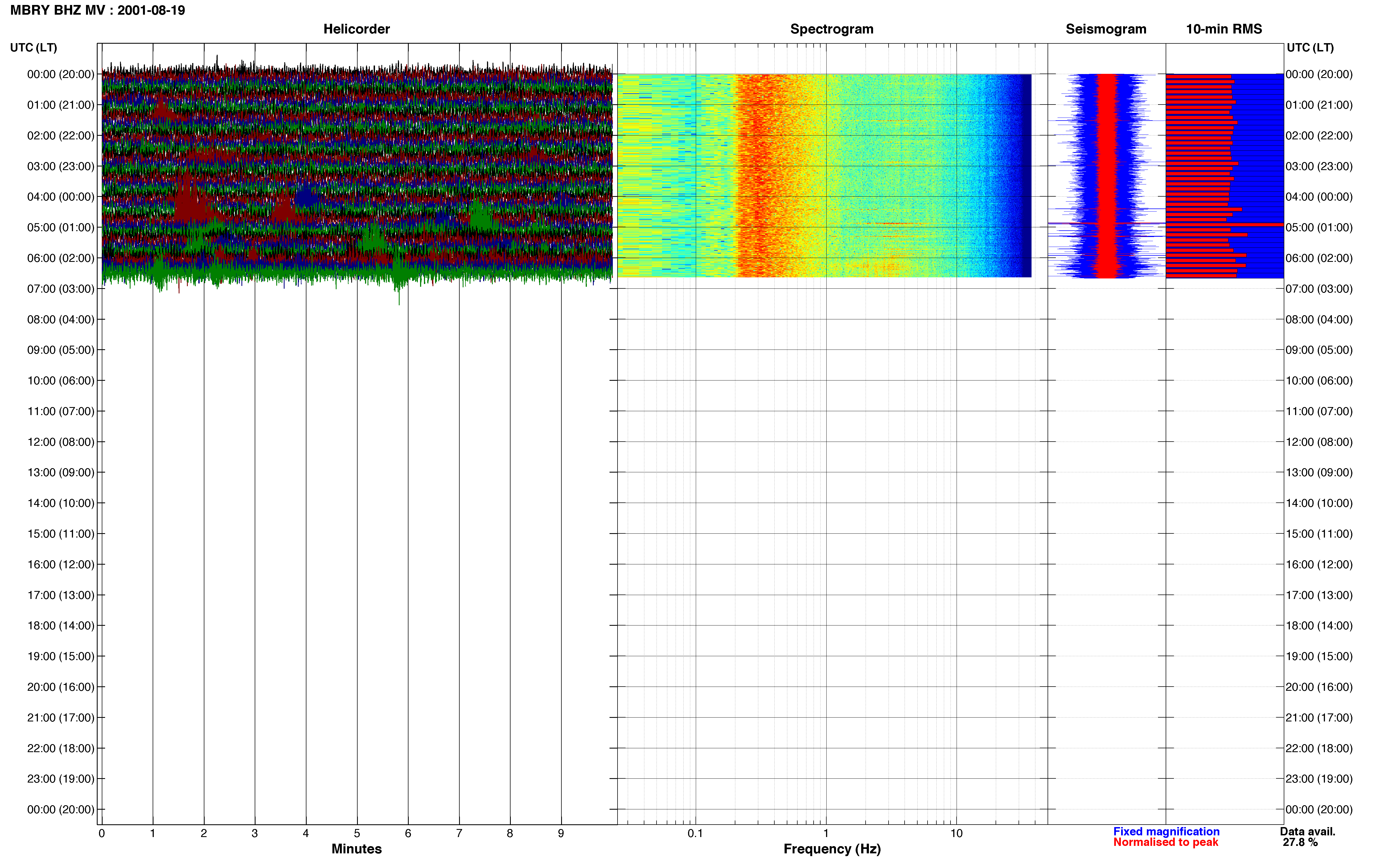
Task: Click the '07:00 (03:00)' left time label
Action: pos(61,289)
